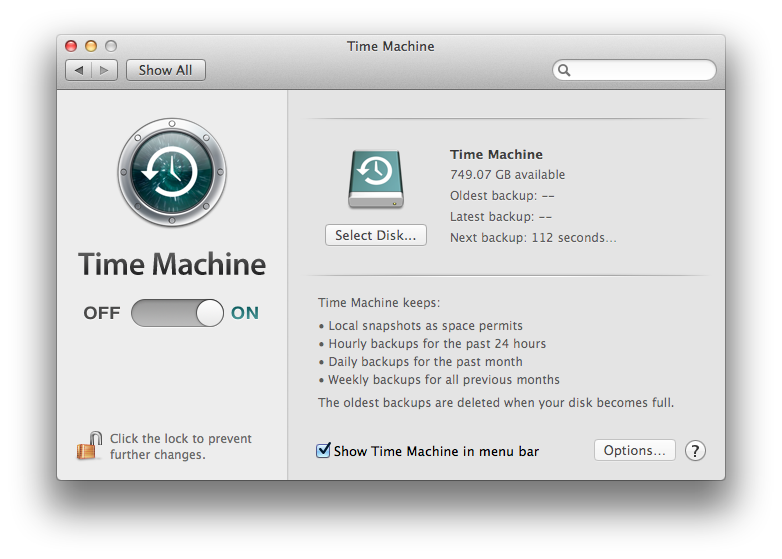Click the bold 'Time Machine' disk name
Viewport: 782px width, 559px height.
496,154
